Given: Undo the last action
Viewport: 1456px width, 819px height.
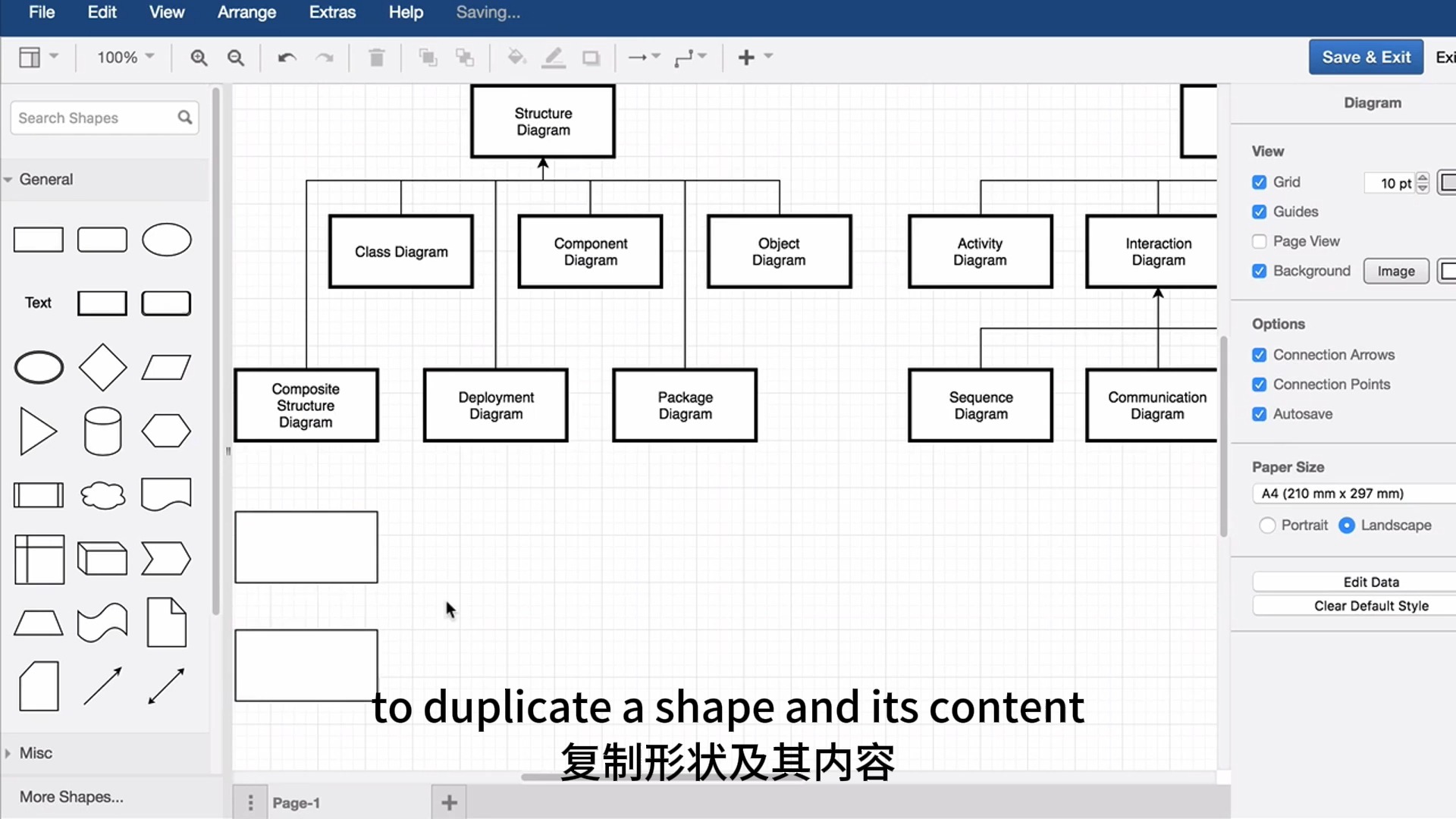Looking at the screenshot, I should tap(287, 57).
